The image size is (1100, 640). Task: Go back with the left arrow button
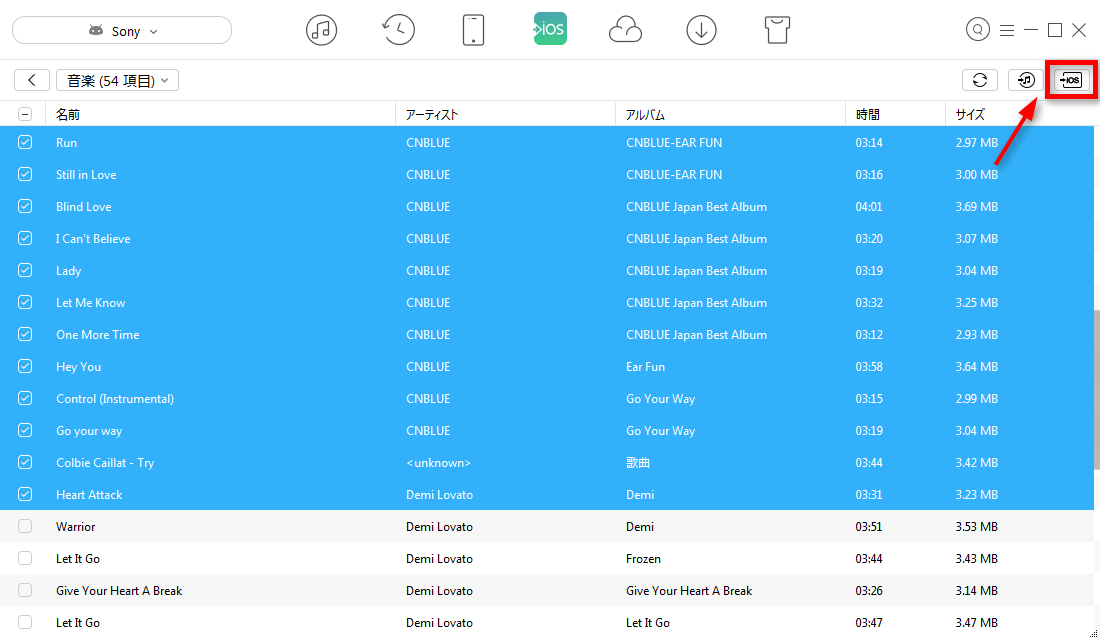click(x=32, y=80)
